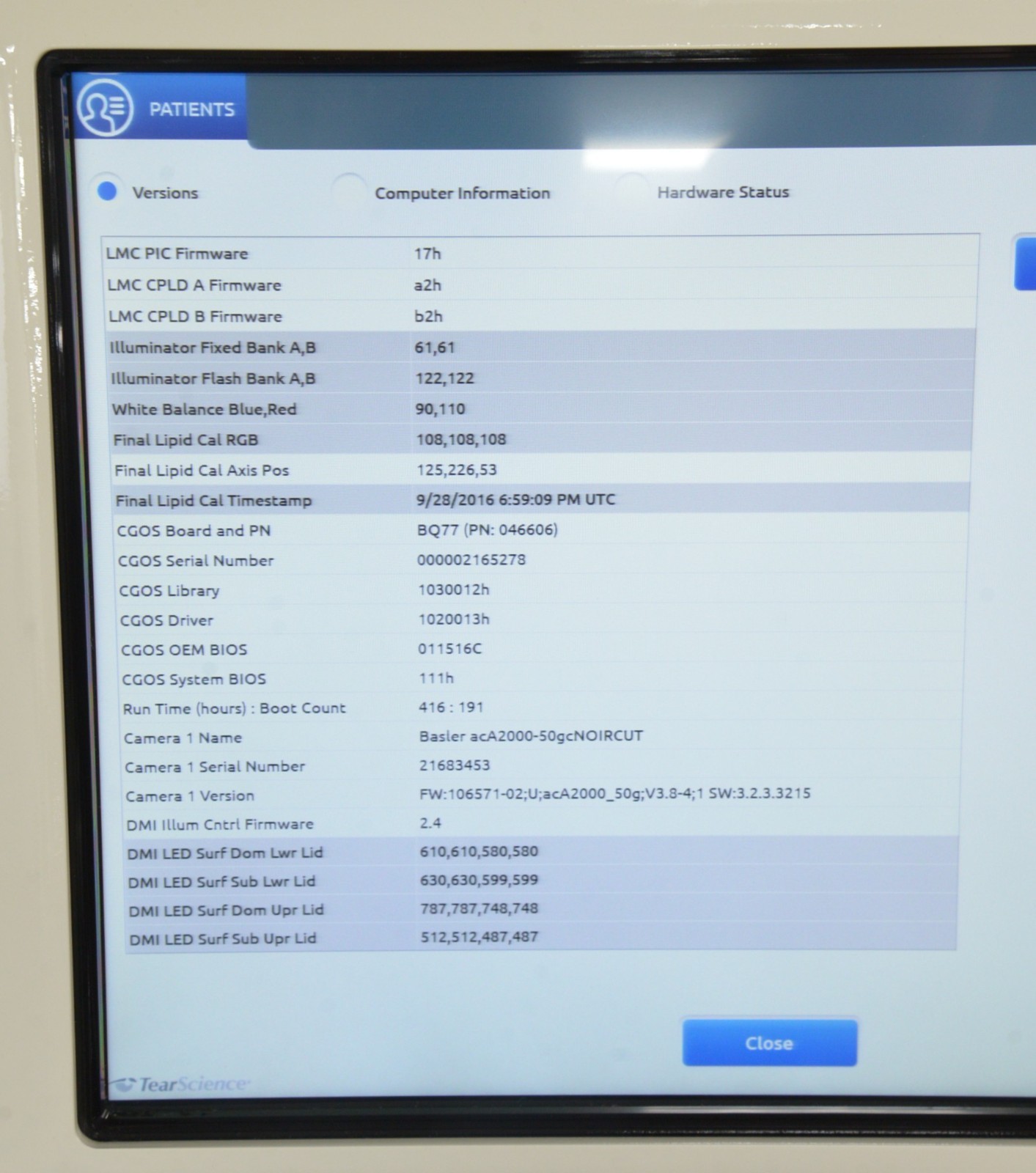Click the Camera 1 Name value
This screenshot has height=1173, width=1036.
531,735
